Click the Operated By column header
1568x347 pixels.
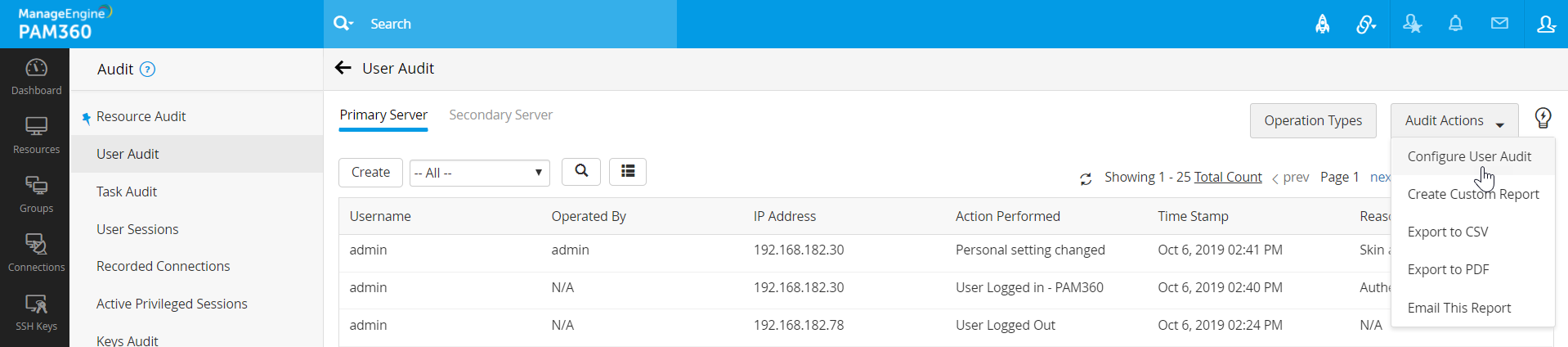click(589, 216)
